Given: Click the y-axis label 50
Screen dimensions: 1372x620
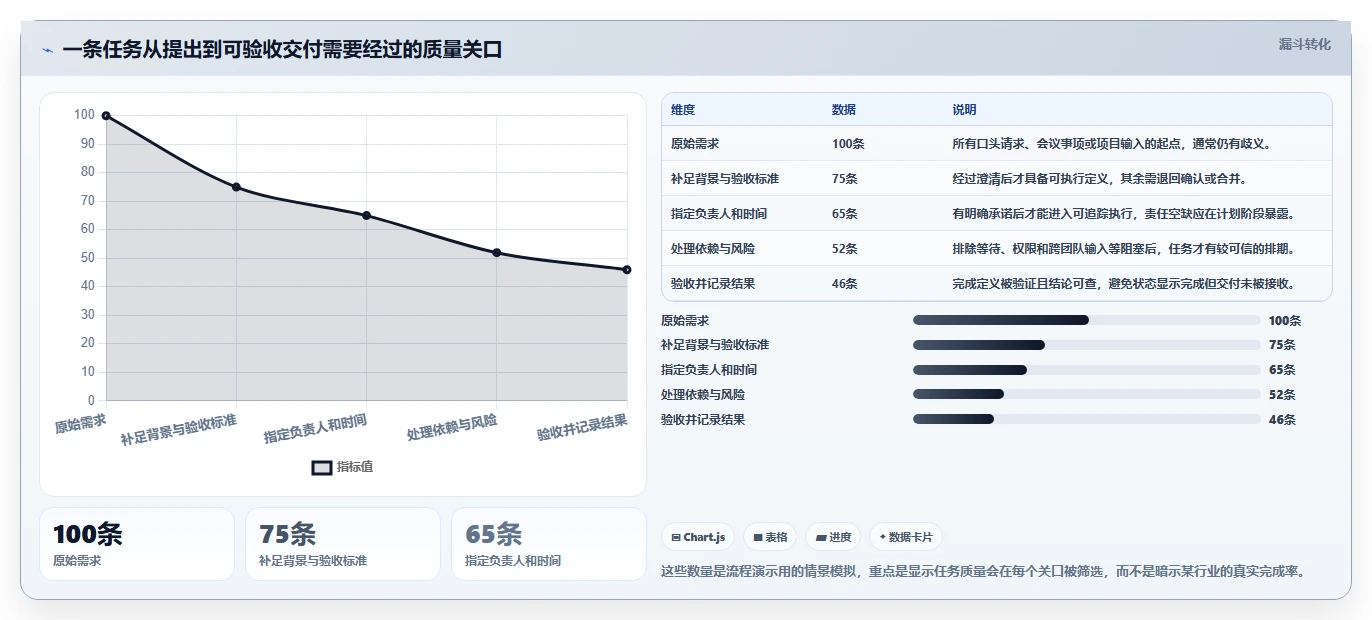Looking at the screenshot, I should coord(88,258).
